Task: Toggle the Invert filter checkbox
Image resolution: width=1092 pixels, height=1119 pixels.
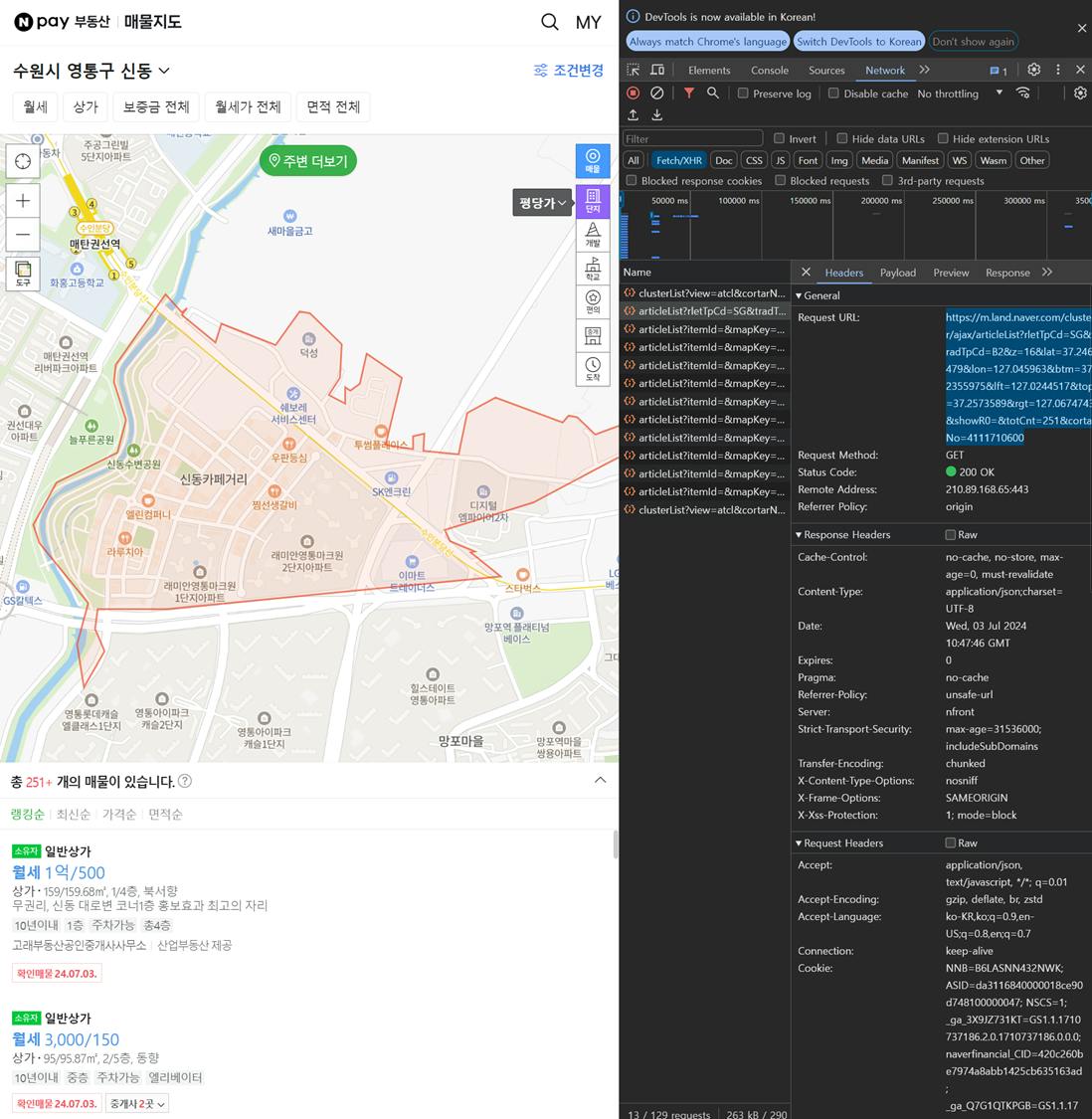Action: [x=780, y=138]
